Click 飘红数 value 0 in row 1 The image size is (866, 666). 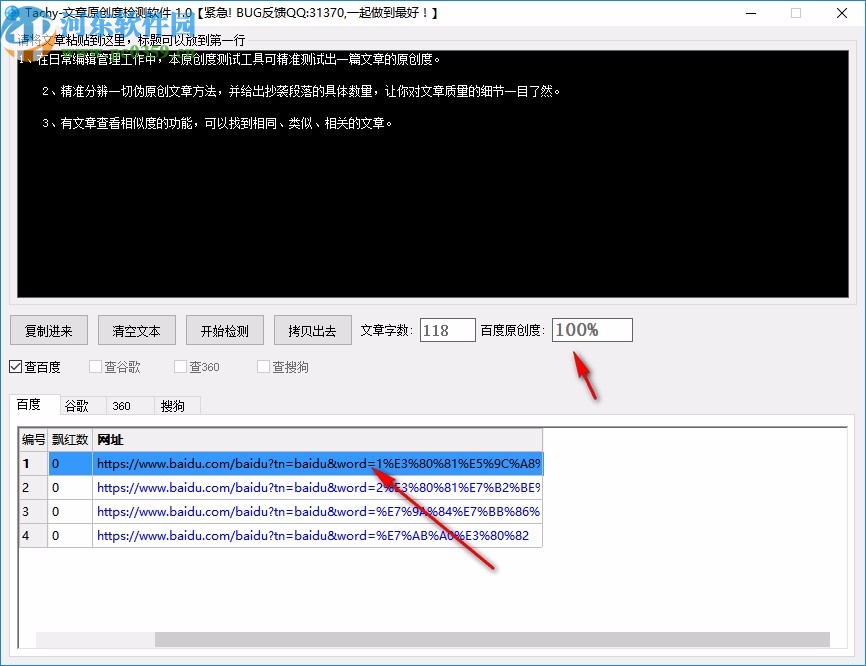click(x=70, y=463)
